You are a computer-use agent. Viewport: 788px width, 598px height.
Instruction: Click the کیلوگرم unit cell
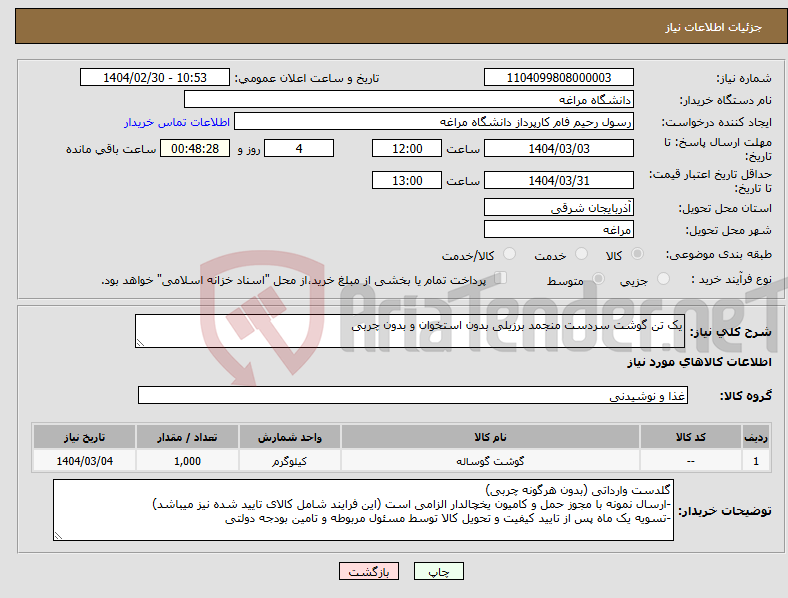[x=290, y=461]
